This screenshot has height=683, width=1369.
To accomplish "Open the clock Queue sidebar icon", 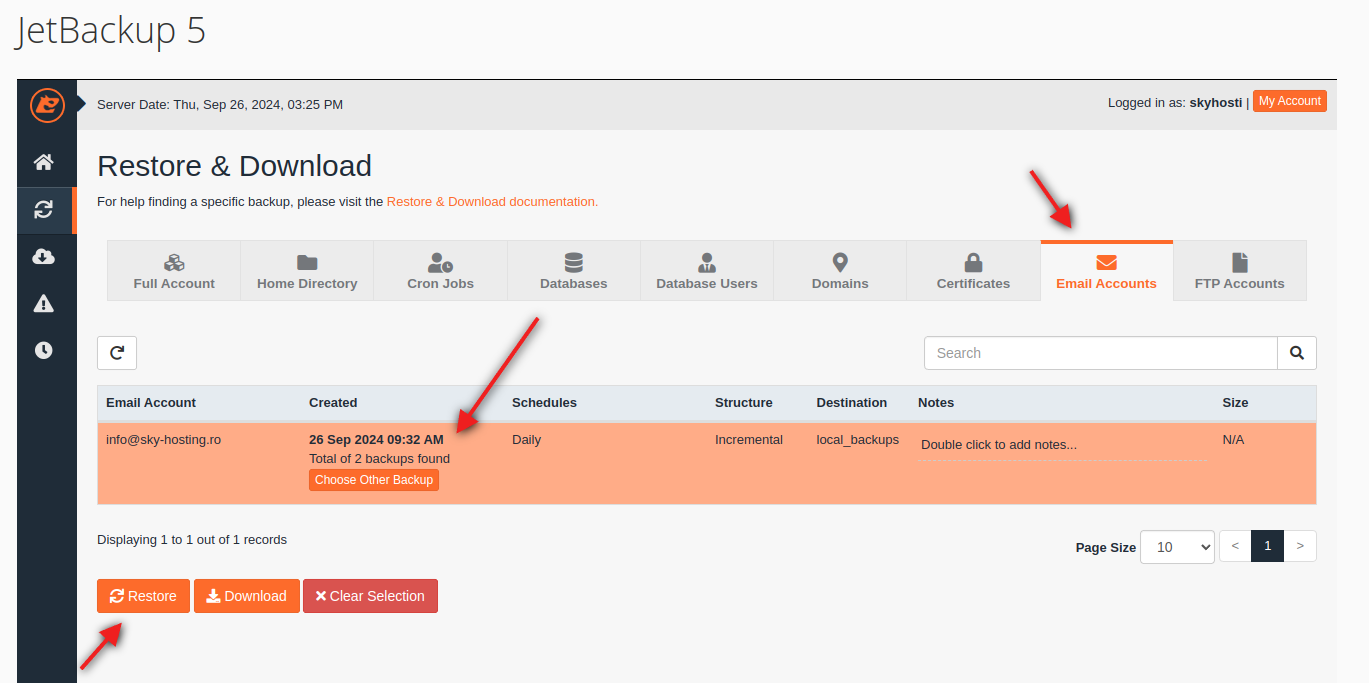I will coord(44,350).
